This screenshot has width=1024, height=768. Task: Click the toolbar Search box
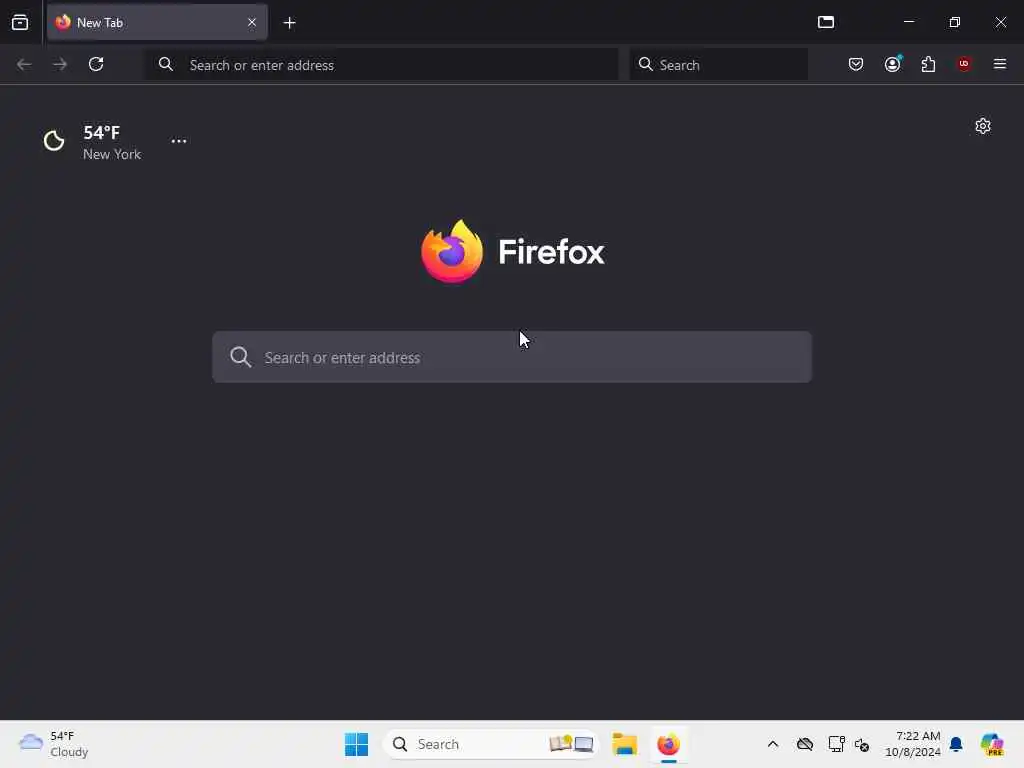click(x=718, y=65)
